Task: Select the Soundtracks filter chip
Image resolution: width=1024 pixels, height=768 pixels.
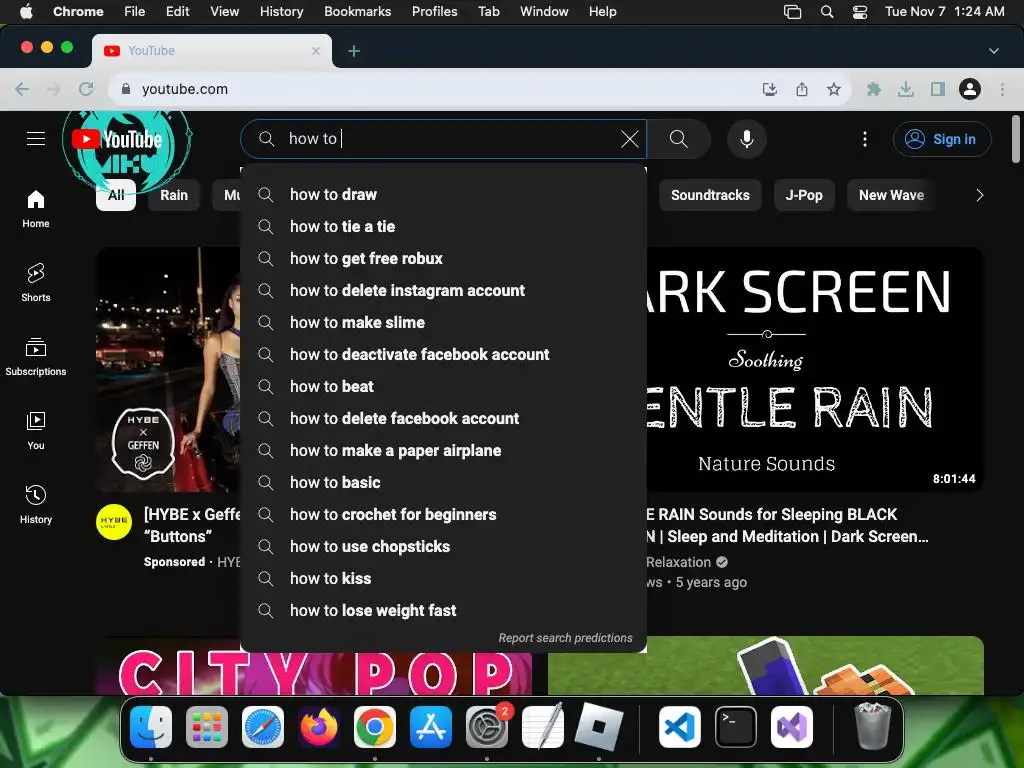Action: click(x=710, y=195)
